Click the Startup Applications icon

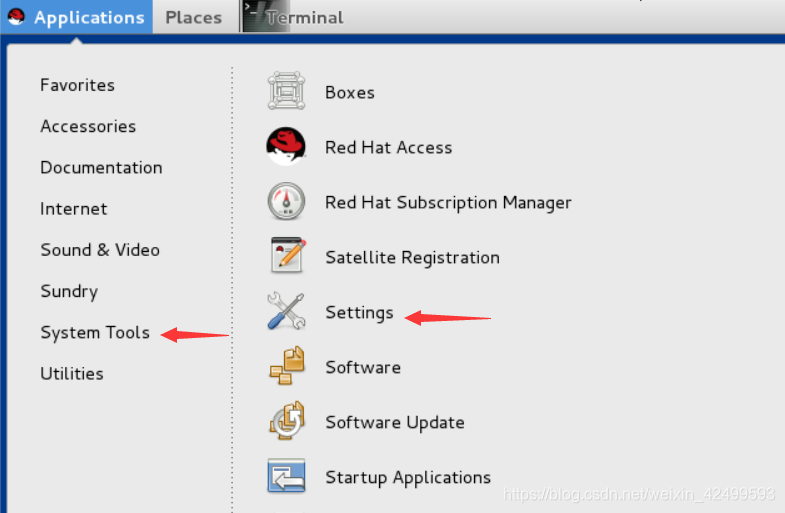[286, 476]
